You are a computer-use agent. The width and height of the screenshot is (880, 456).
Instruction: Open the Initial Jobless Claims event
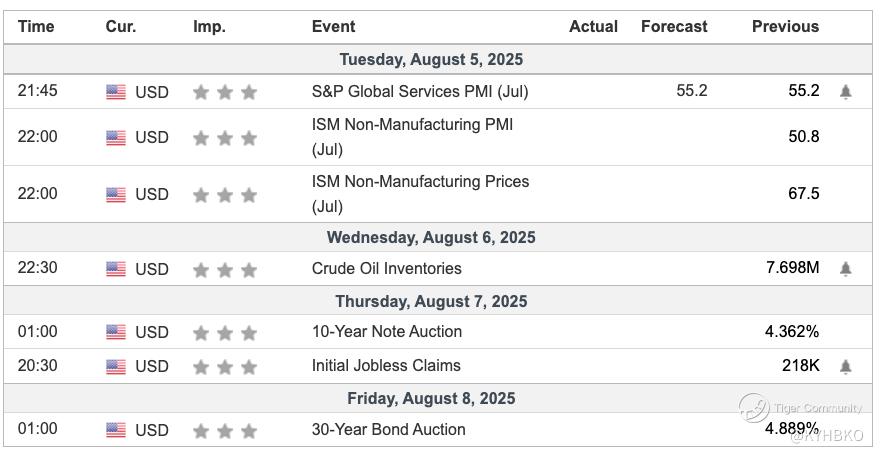[386, 365]
